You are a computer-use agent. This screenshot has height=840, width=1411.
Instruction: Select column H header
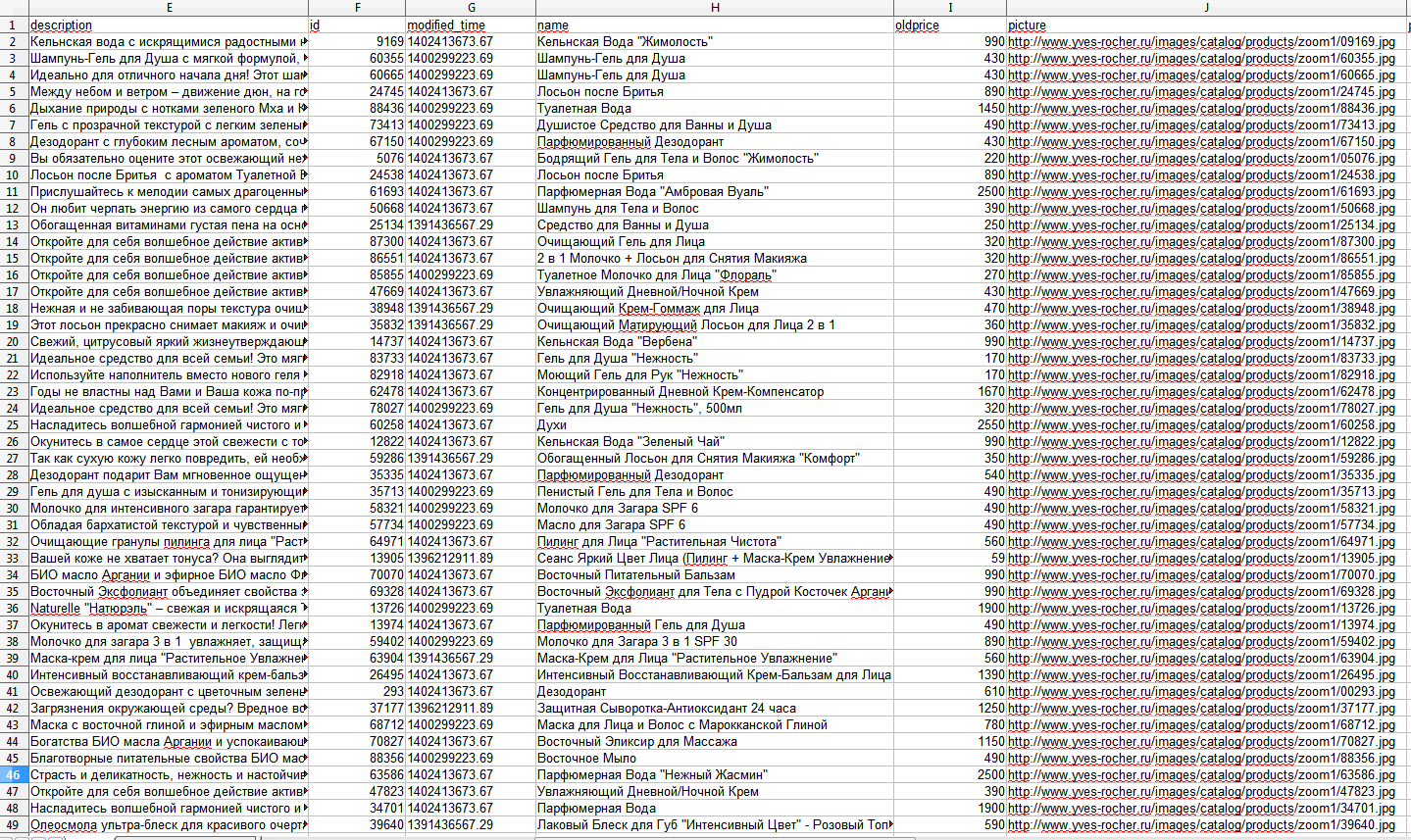(x=715, y=8)
